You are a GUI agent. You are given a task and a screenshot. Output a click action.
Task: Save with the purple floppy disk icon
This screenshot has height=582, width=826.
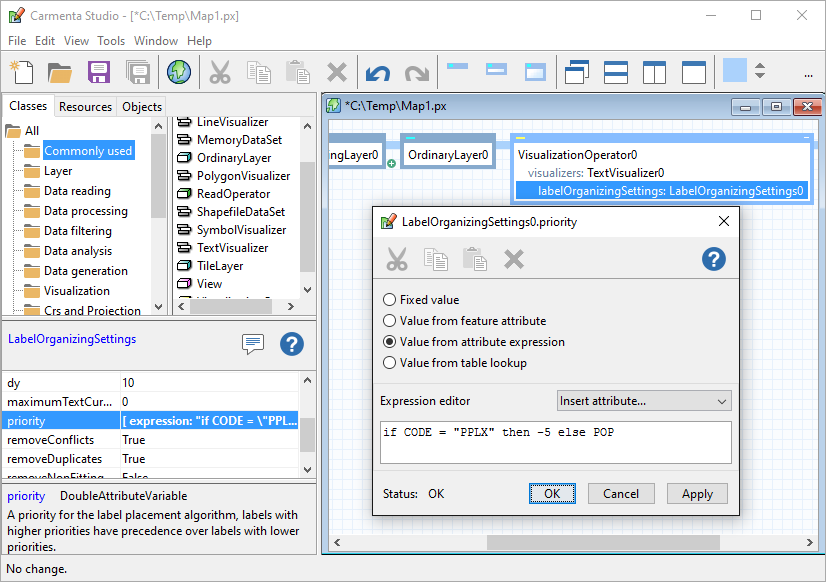(x=98, y=72)
